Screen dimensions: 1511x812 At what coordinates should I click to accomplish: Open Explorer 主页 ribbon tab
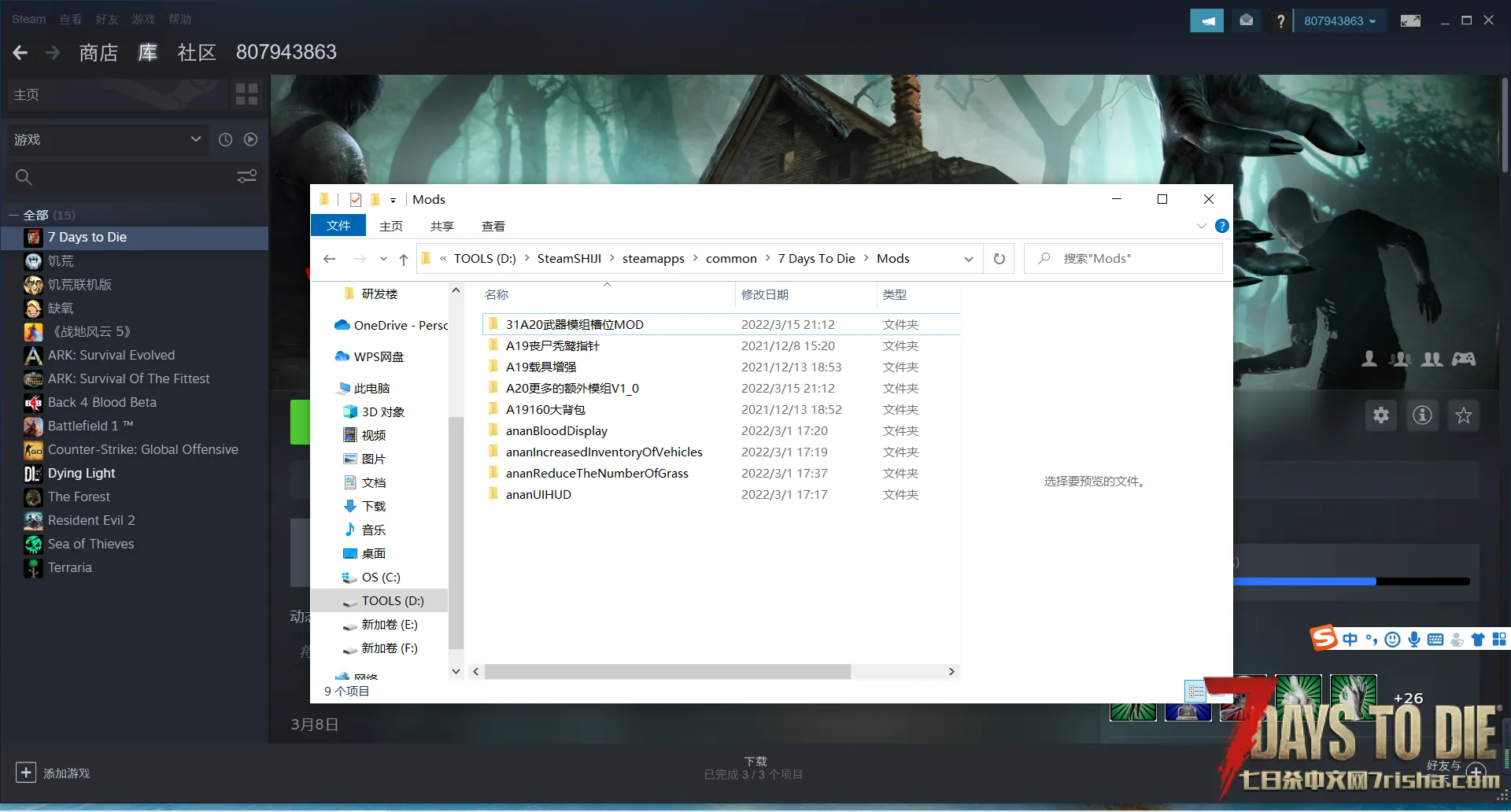tap(391, 227)
